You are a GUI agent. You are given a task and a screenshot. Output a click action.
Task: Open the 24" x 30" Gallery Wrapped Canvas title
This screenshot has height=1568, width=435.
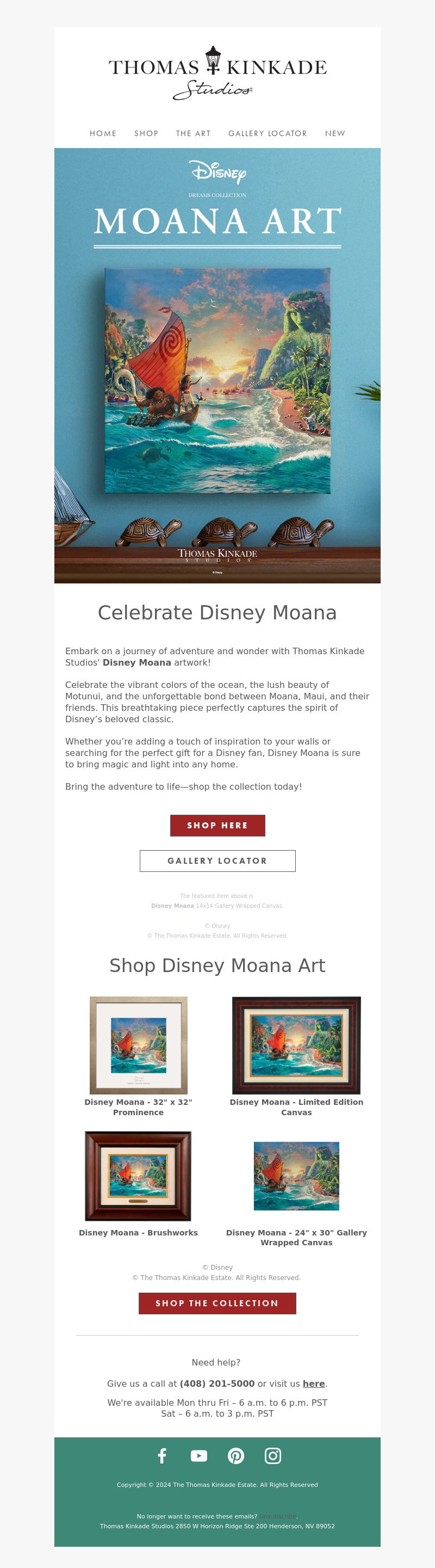[x=296, y=1238]
